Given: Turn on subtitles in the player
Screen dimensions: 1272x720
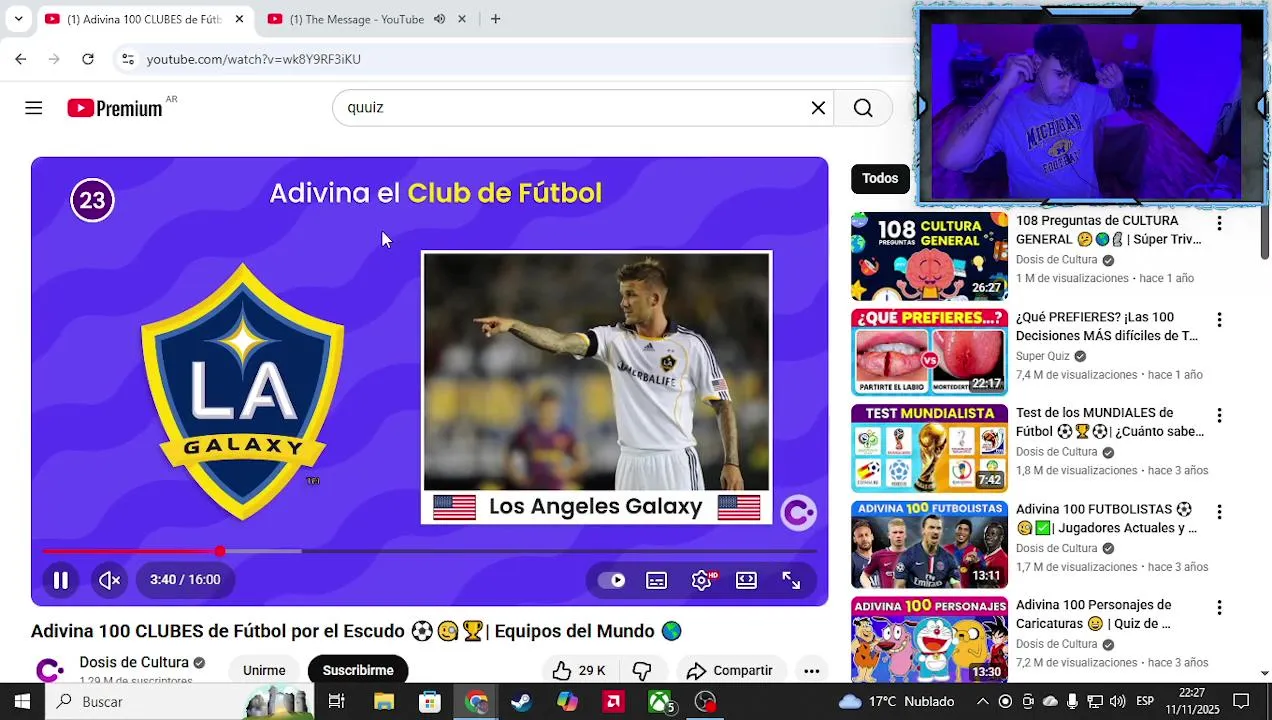Looking at the screenshot, I should 657,580.
